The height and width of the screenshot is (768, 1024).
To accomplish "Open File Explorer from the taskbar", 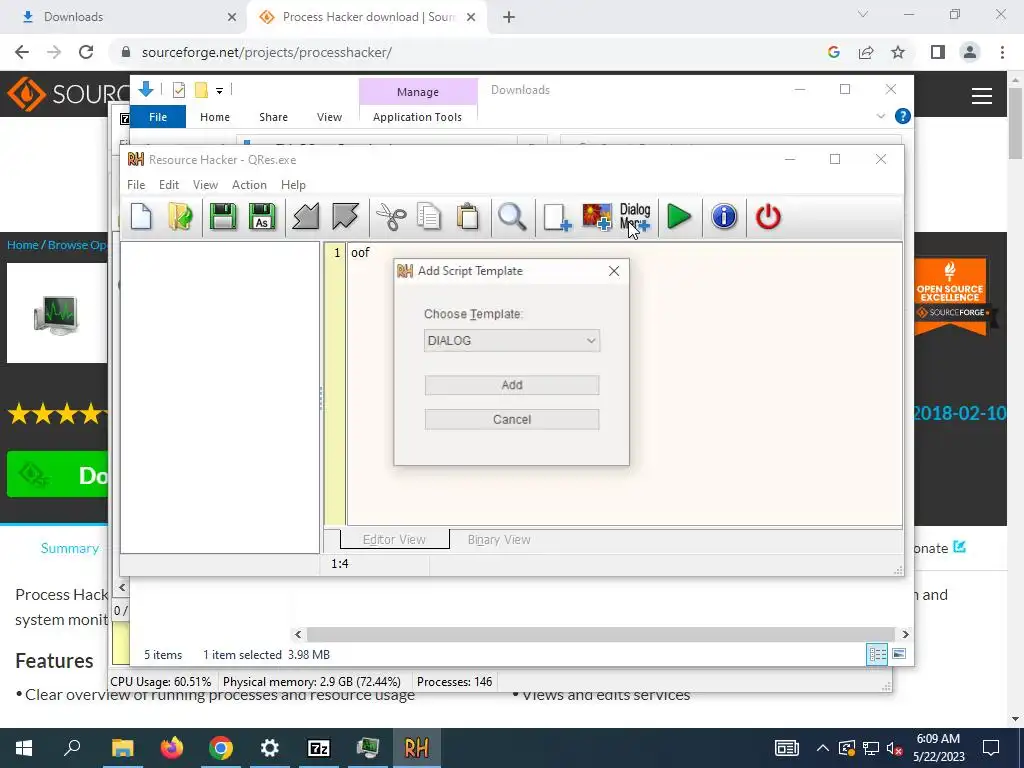I will tap(123, 748).
